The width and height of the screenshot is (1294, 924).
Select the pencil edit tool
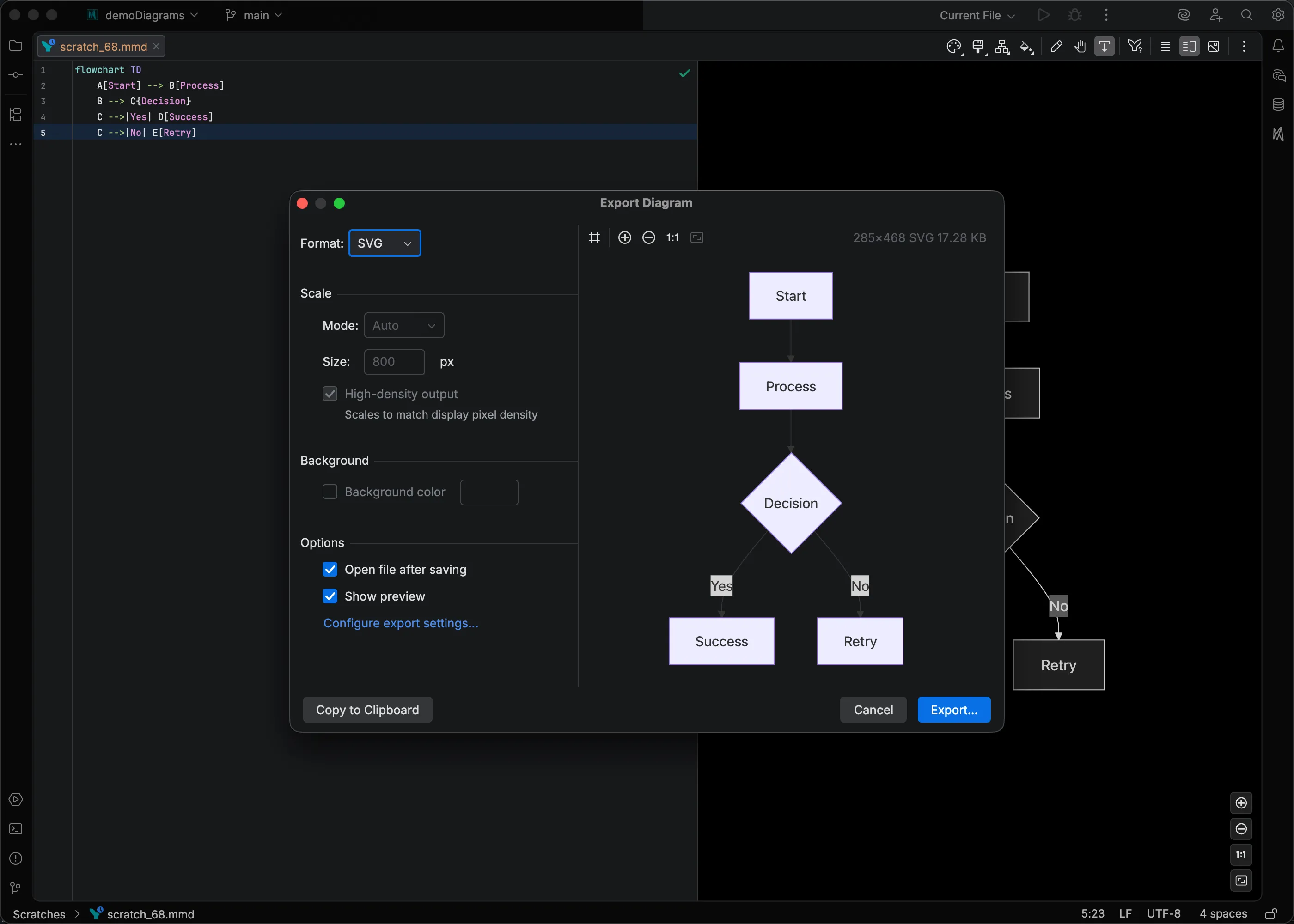(1056, 47)
